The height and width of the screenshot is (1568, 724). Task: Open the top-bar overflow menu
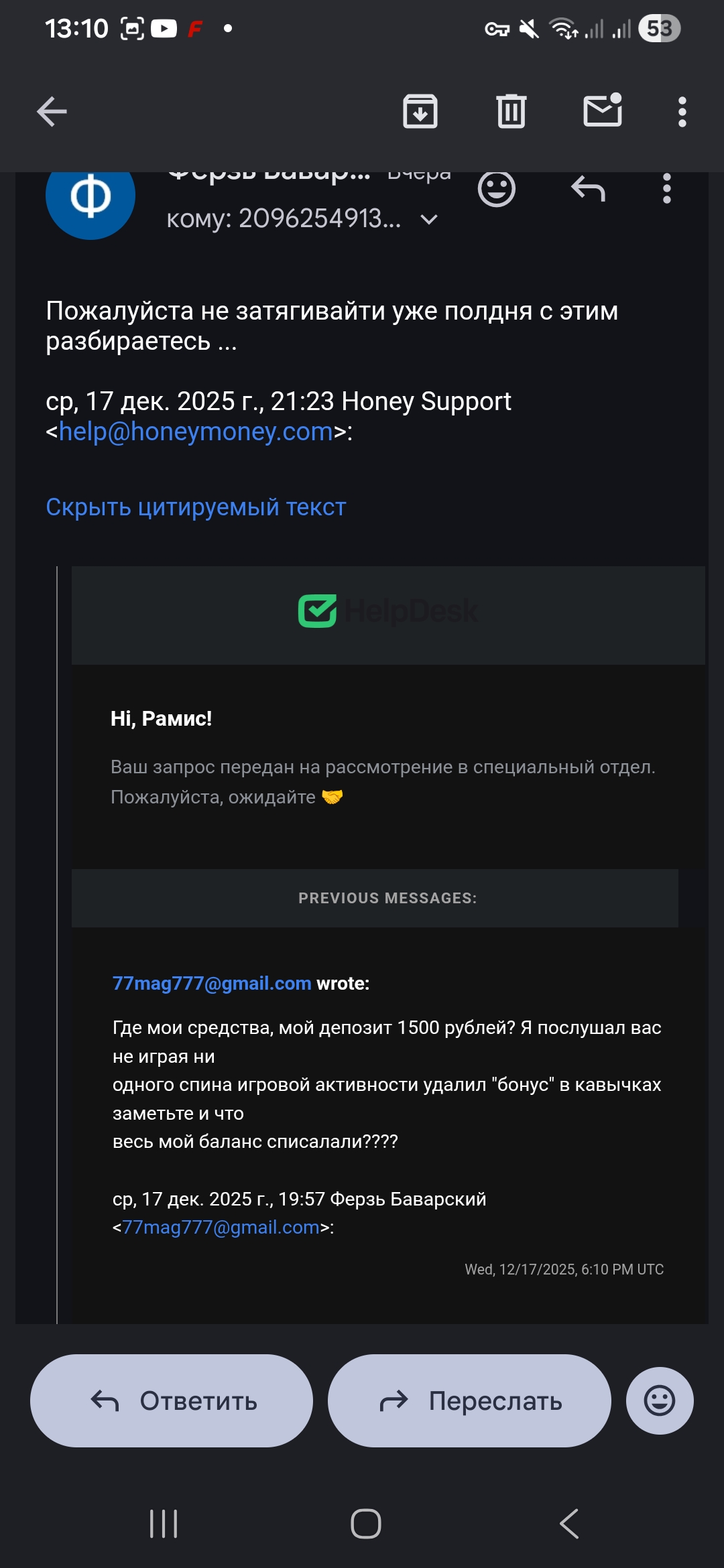tap(682, 112)
